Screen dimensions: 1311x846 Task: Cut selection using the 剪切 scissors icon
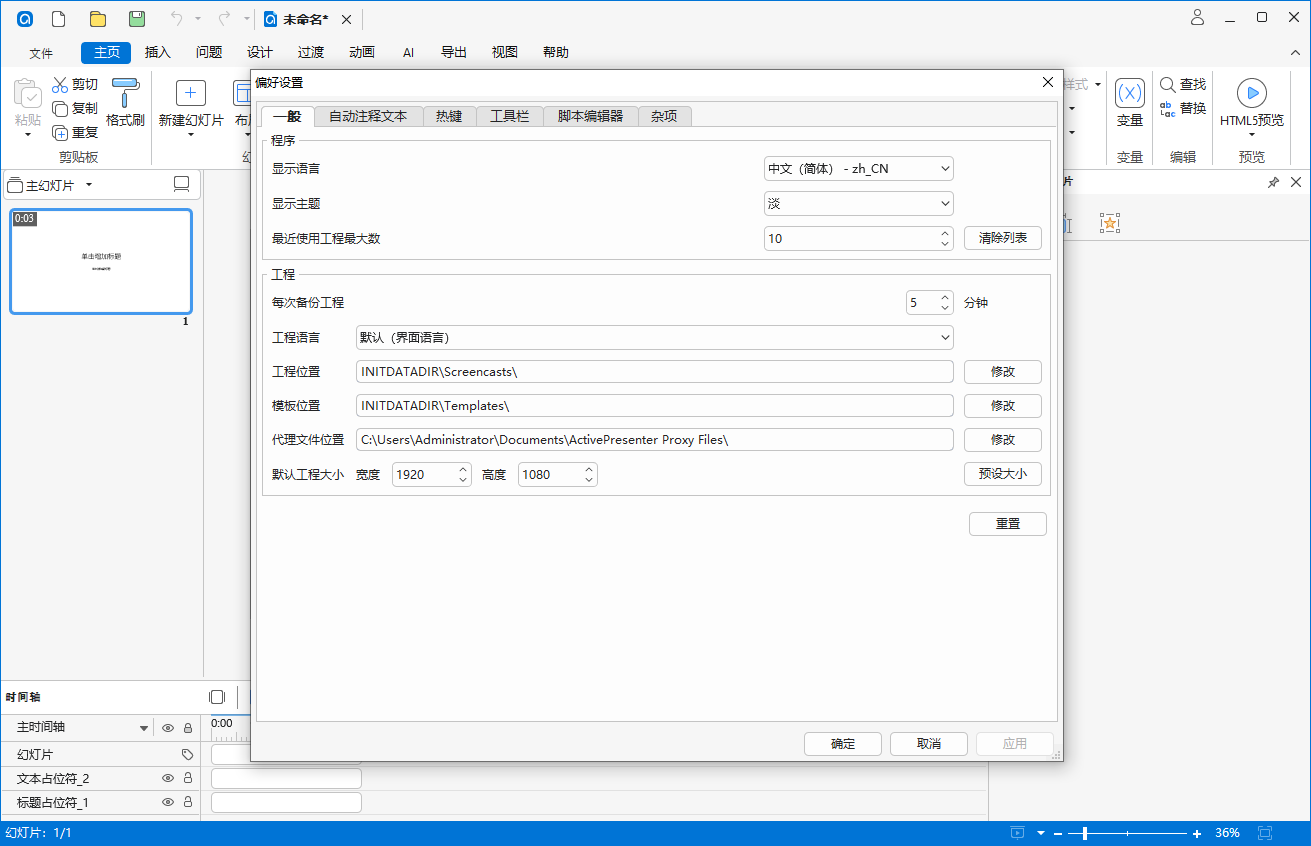coord(61,84)
